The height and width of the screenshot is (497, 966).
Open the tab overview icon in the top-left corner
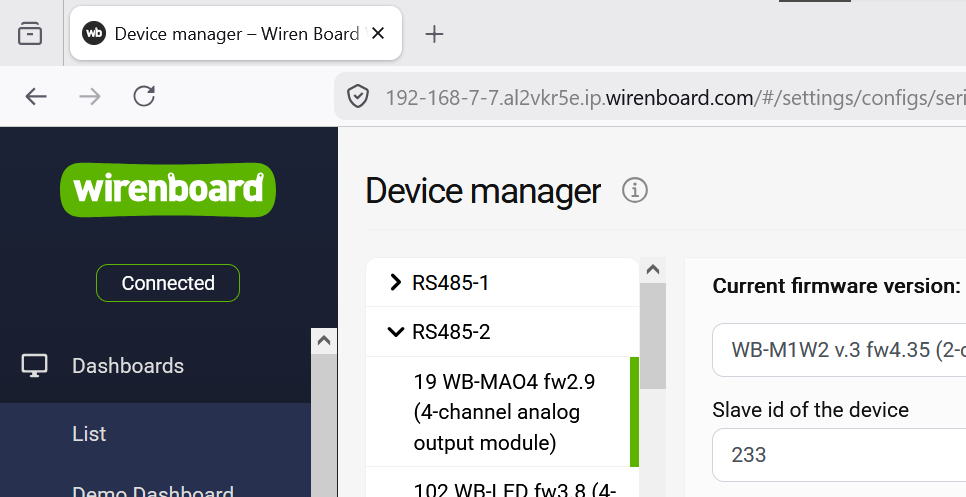(30, 33)
